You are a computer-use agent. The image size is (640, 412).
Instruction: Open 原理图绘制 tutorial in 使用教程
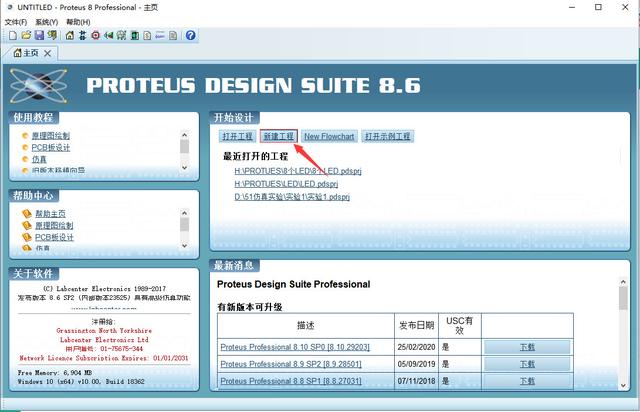coord(51,136)
